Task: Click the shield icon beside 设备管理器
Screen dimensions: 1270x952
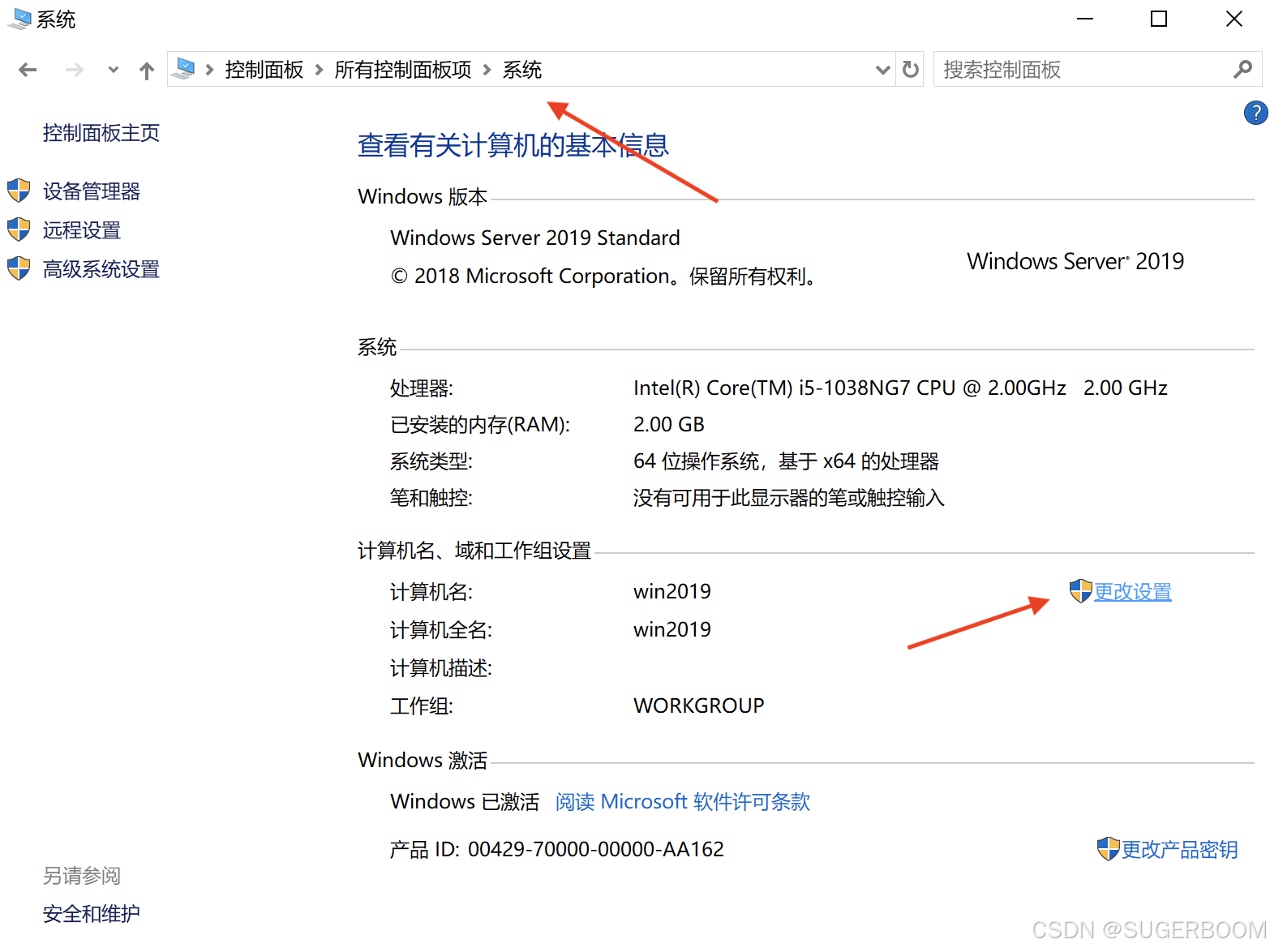Action: tap(19, 191)
